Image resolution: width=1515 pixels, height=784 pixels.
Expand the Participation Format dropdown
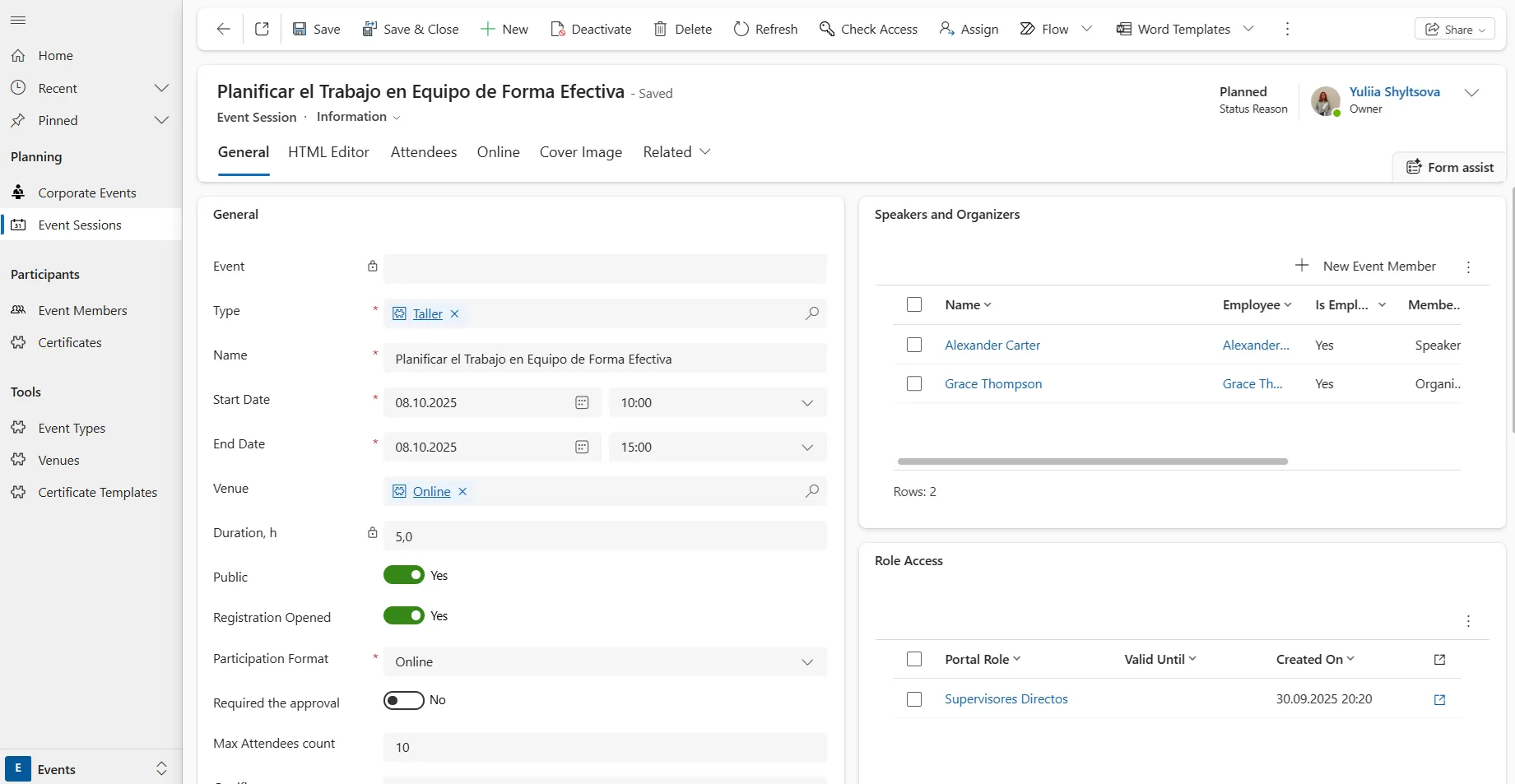point(806,661)
